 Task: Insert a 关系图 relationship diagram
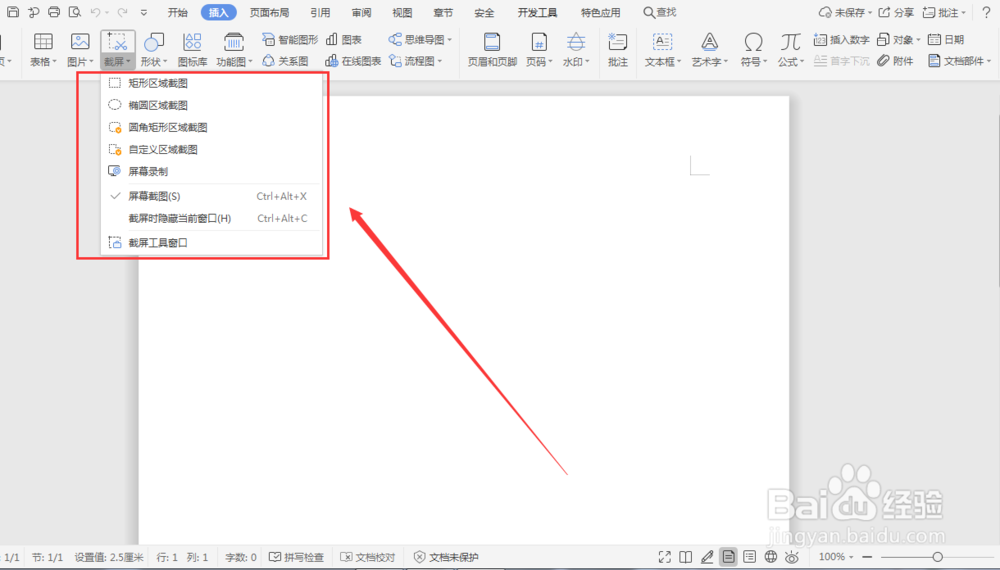[x=285, y=61]
